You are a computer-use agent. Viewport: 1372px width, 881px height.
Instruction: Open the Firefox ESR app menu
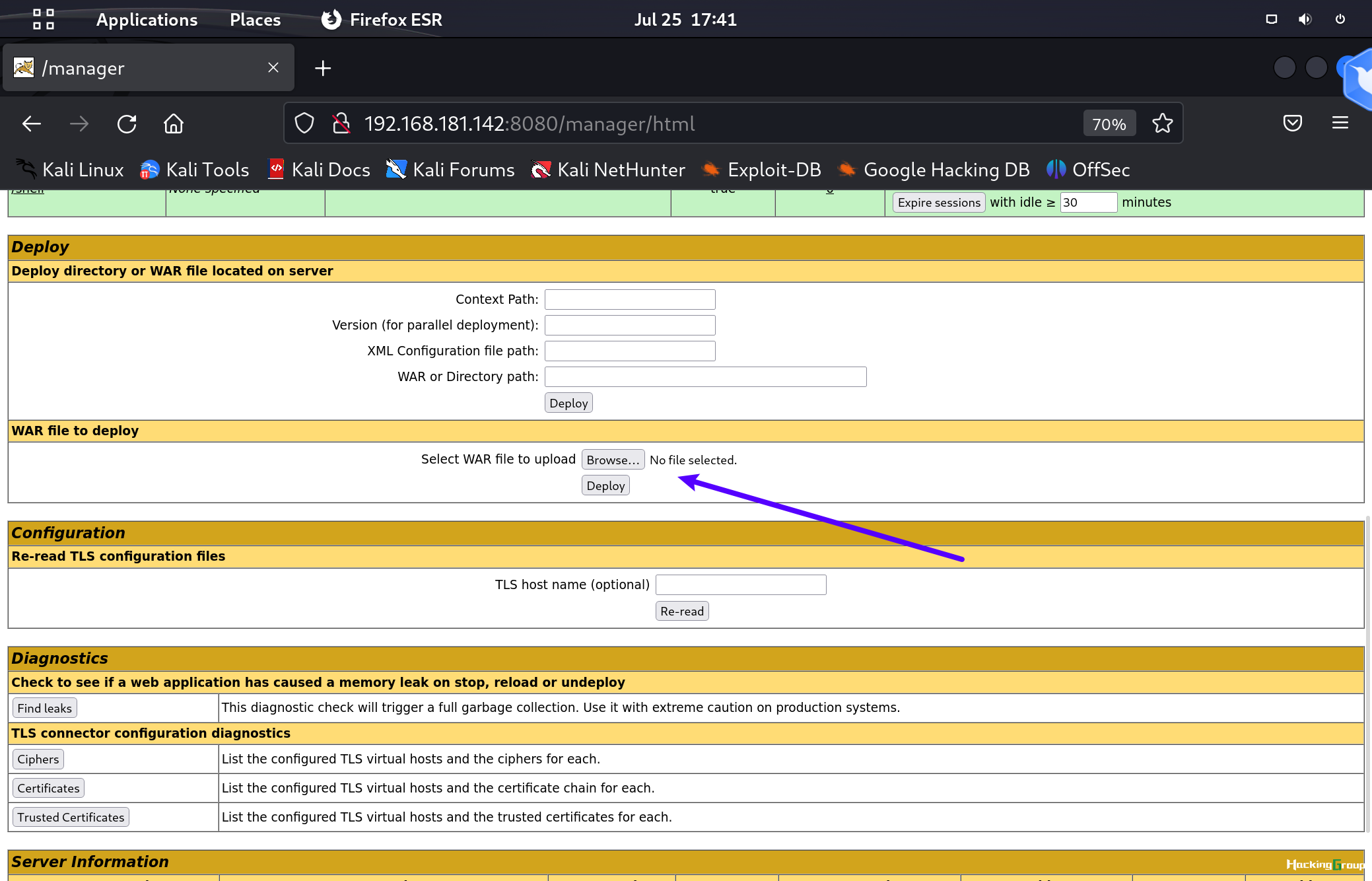point(382,20)
